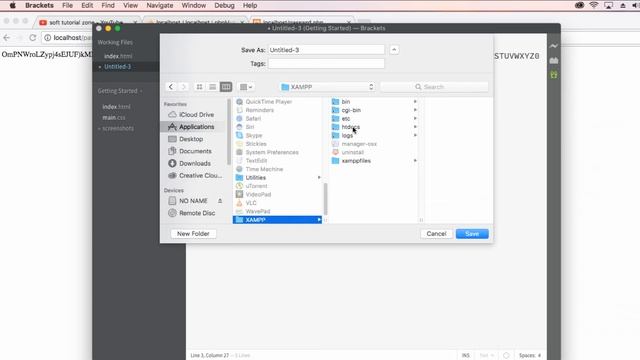Open the group-by arrangement dropdown
The height and width of the screenshot is (360, 640).
pos(246,87)
